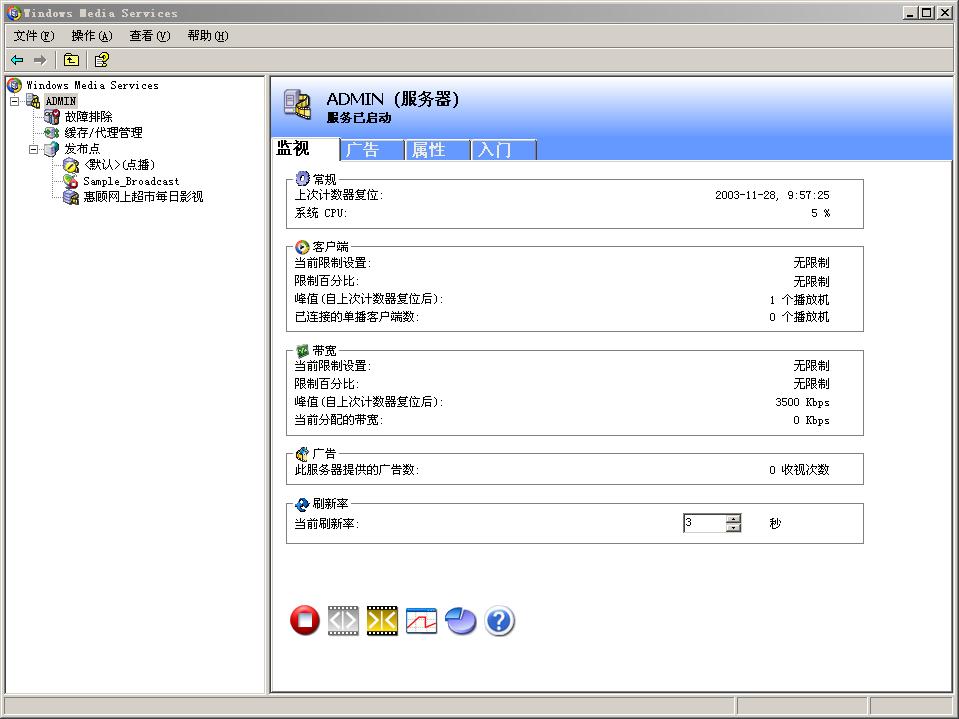
Task: Click the 发布点 tree icon
Action: point(52,149)
